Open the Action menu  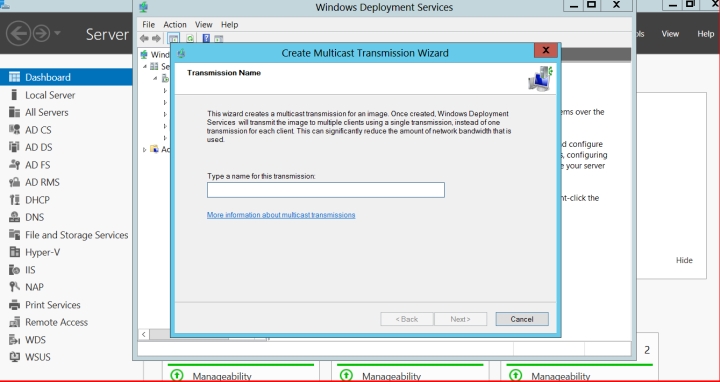coord(175,25)
